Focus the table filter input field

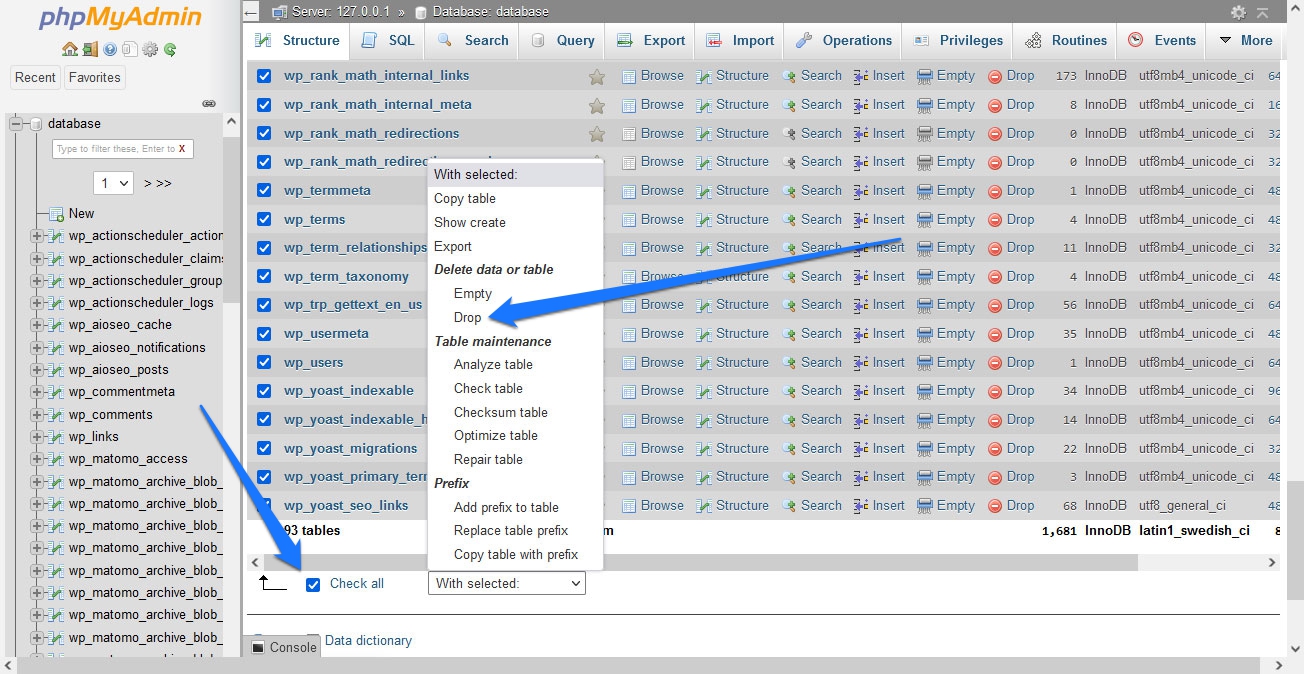tap(122, 149)
